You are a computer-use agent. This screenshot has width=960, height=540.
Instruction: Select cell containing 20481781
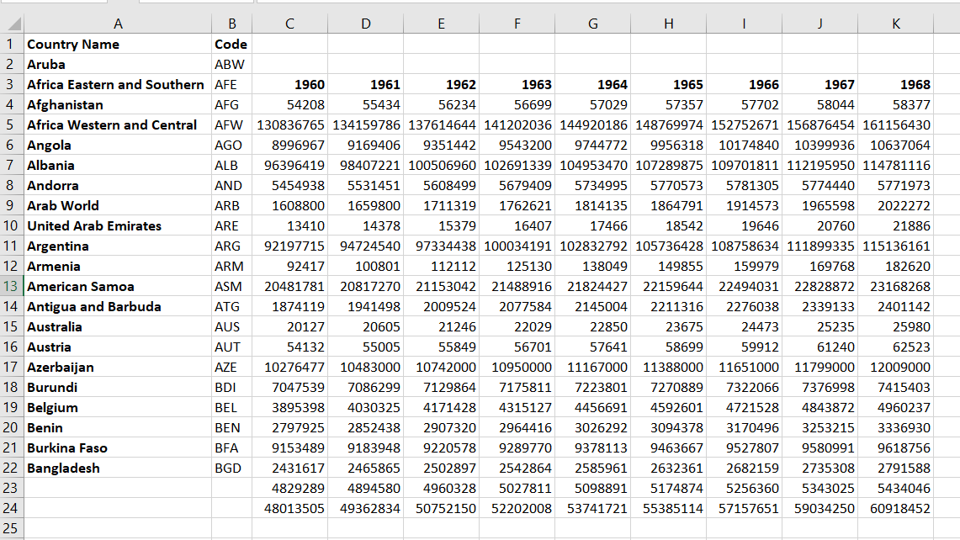[290, 287]
